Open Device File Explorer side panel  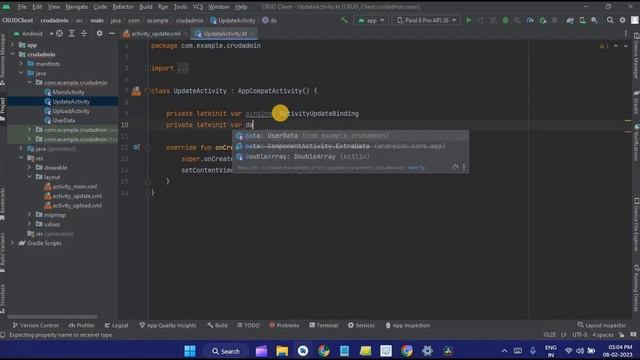click(x=636, y=225)
